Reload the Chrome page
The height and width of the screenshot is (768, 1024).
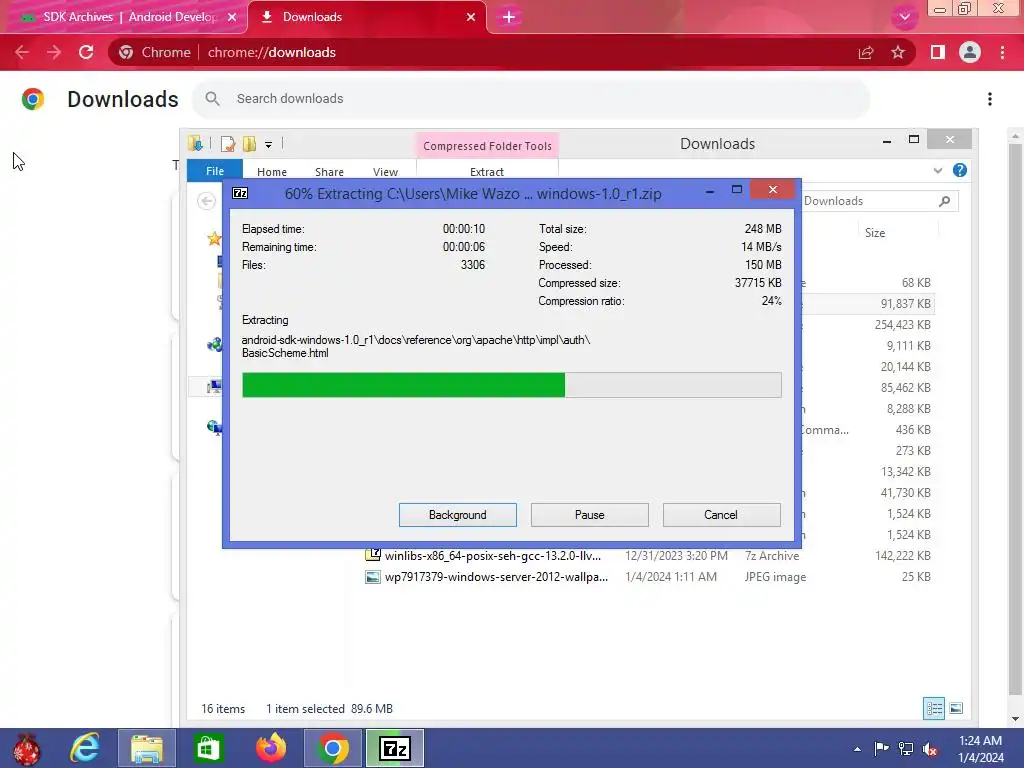86,52
